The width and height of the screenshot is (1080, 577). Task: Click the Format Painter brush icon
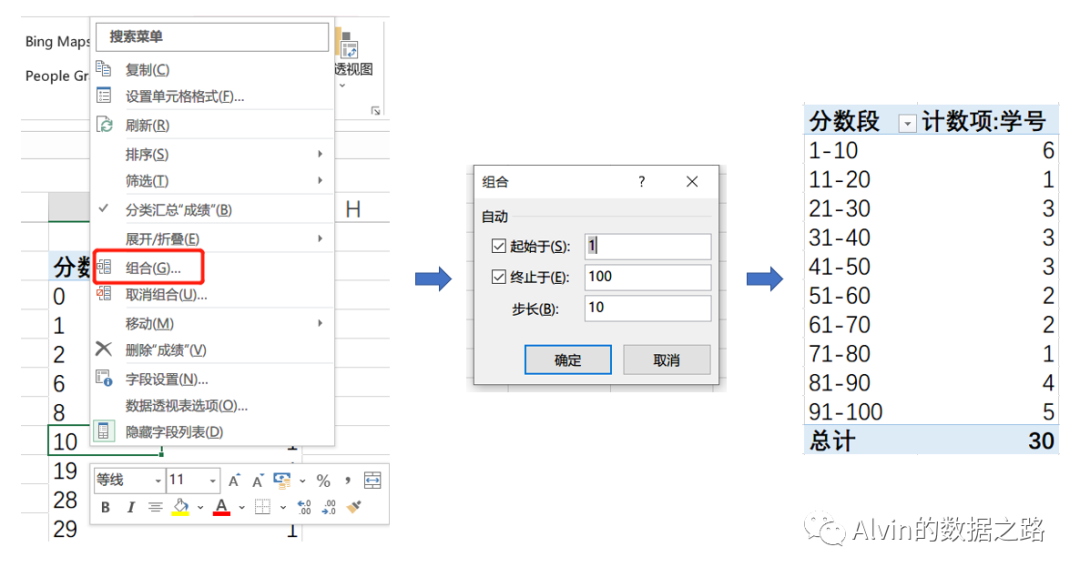pos(353,507)
